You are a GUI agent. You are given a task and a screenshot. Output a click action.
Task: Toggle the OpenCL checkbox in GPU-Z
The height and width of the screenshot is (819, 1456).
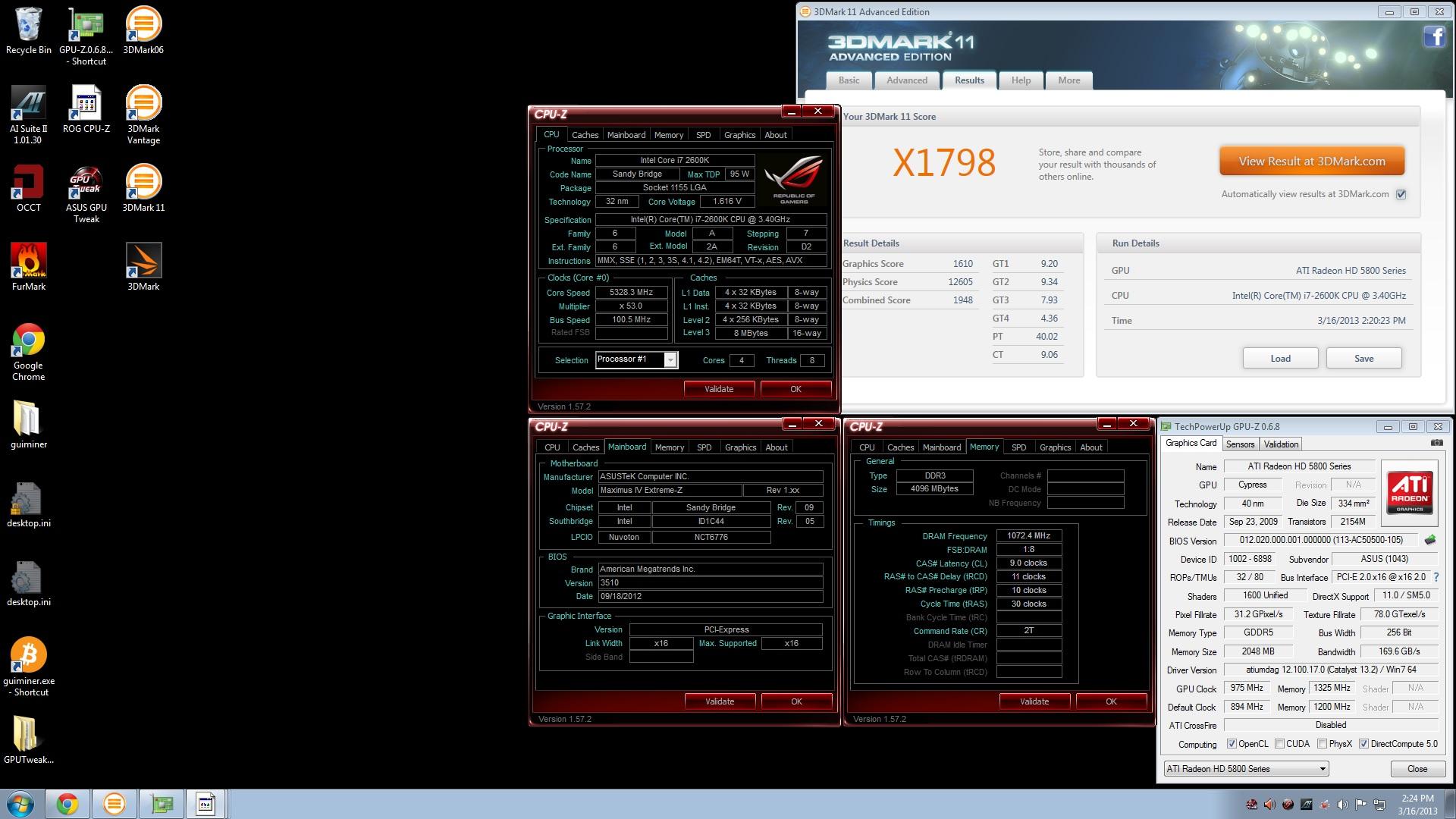pyautogui.click(x=1232, y=744)
